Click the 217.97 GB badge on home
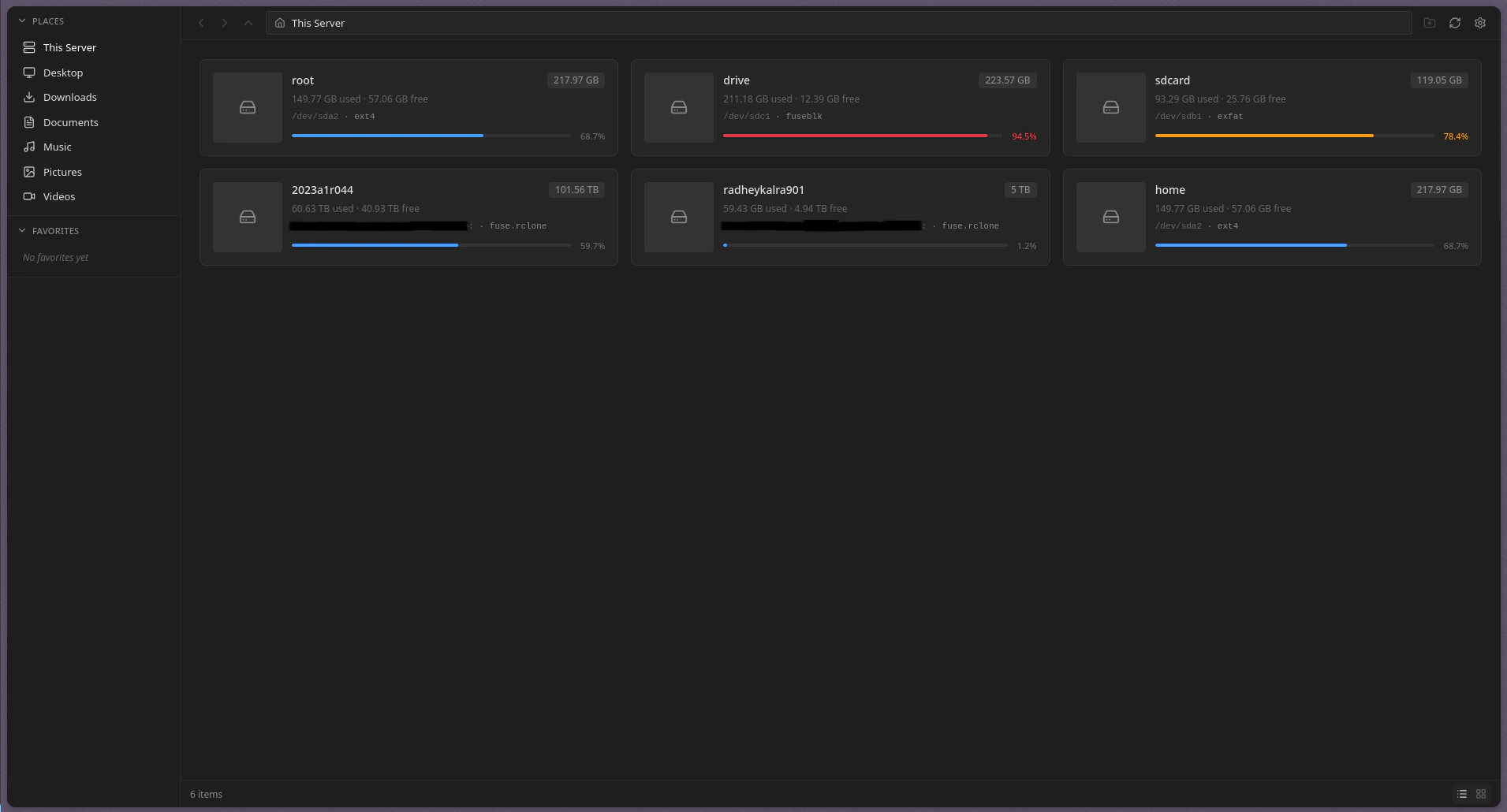The height and width of the screenshot is (812, 1507). click(1439, 190)
